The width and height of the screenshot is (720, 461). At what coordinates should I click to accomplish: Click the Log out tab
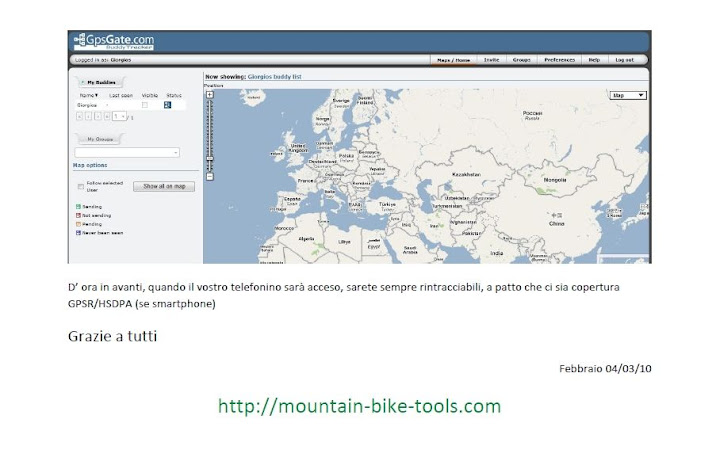624,60
